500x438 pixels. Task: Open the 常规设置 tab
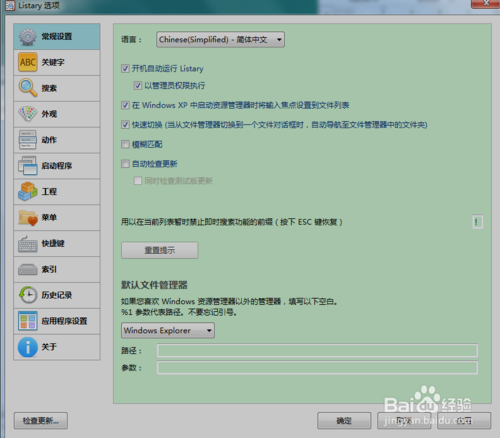click(x=57, y=37)
